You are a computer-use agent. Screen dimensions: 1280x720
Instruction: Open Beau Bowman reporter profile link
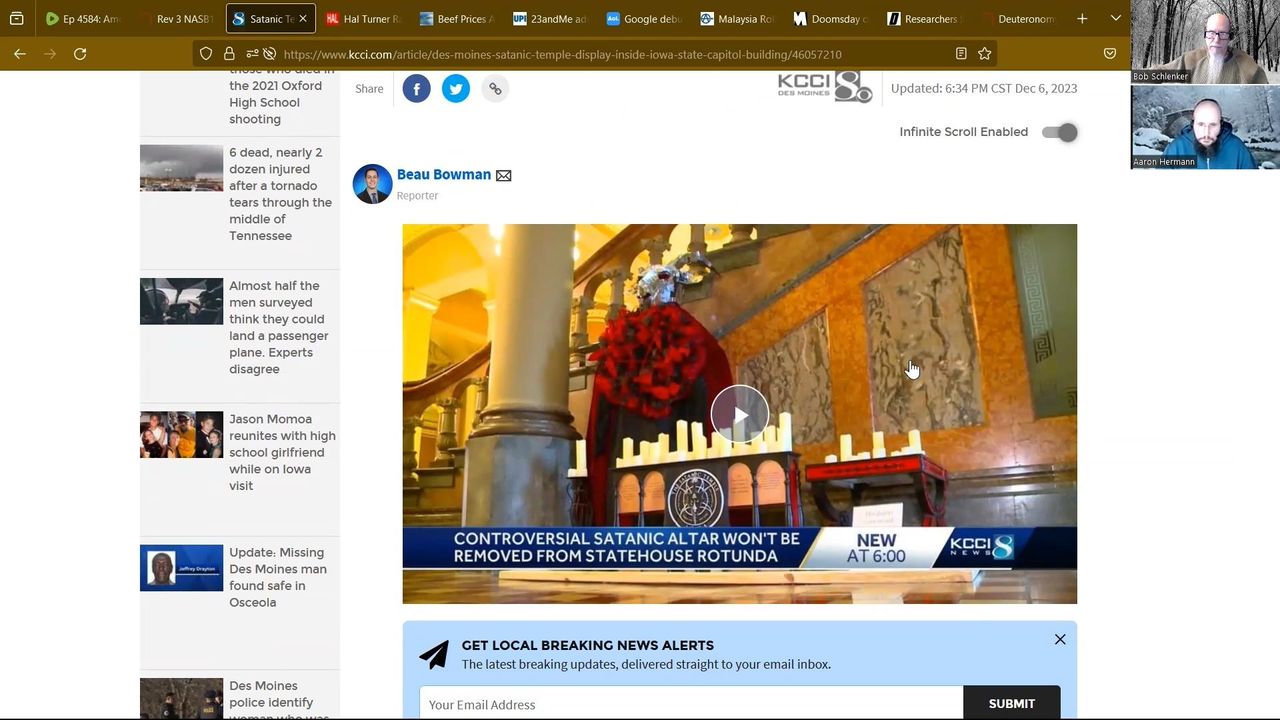point(443,175)
